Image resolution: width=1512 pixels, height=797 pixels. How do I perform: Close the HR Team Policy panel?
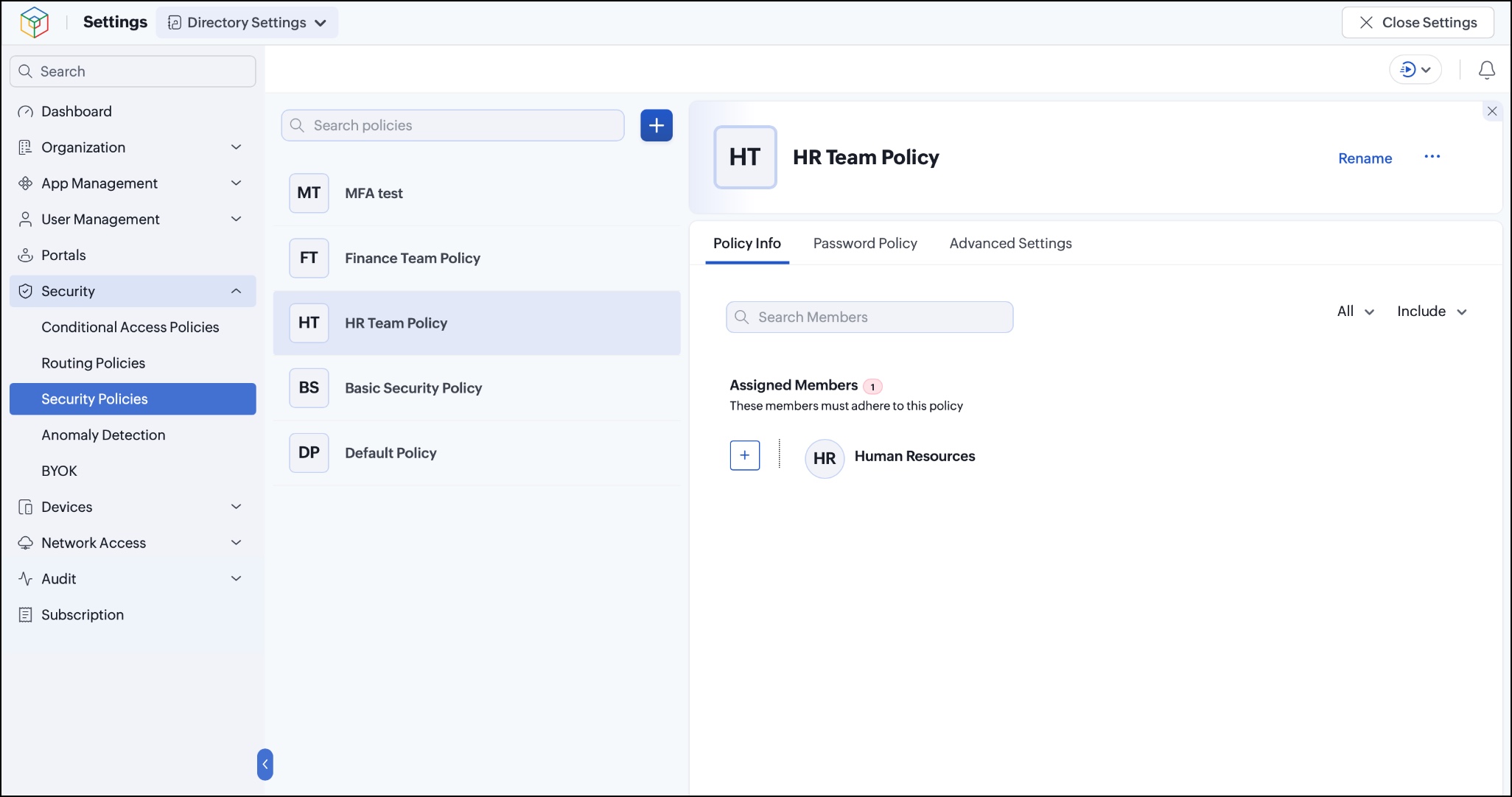[x=1492, y=111]
